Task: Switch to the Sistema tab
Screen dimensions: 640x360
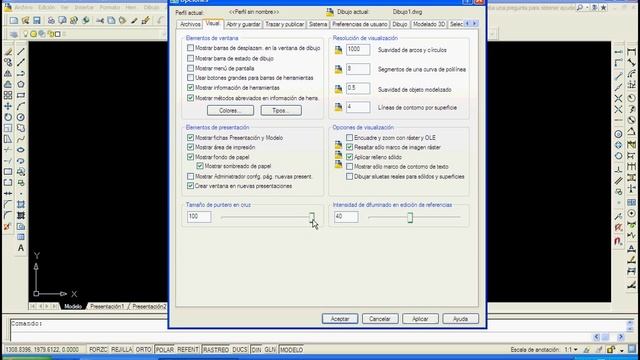Action: coord(318,24)
